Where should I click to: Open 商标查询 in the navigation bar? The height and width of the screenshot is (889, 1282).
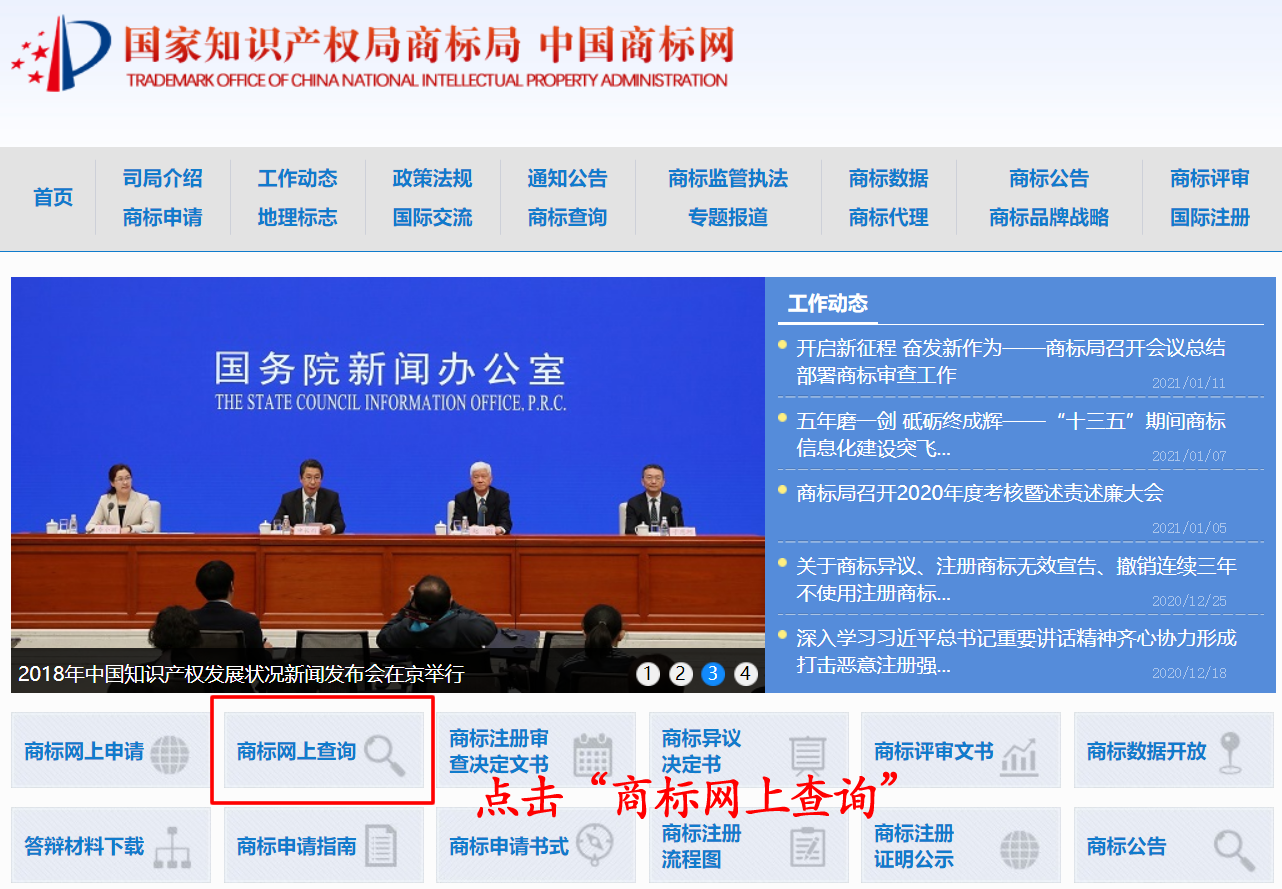[568, 217]
